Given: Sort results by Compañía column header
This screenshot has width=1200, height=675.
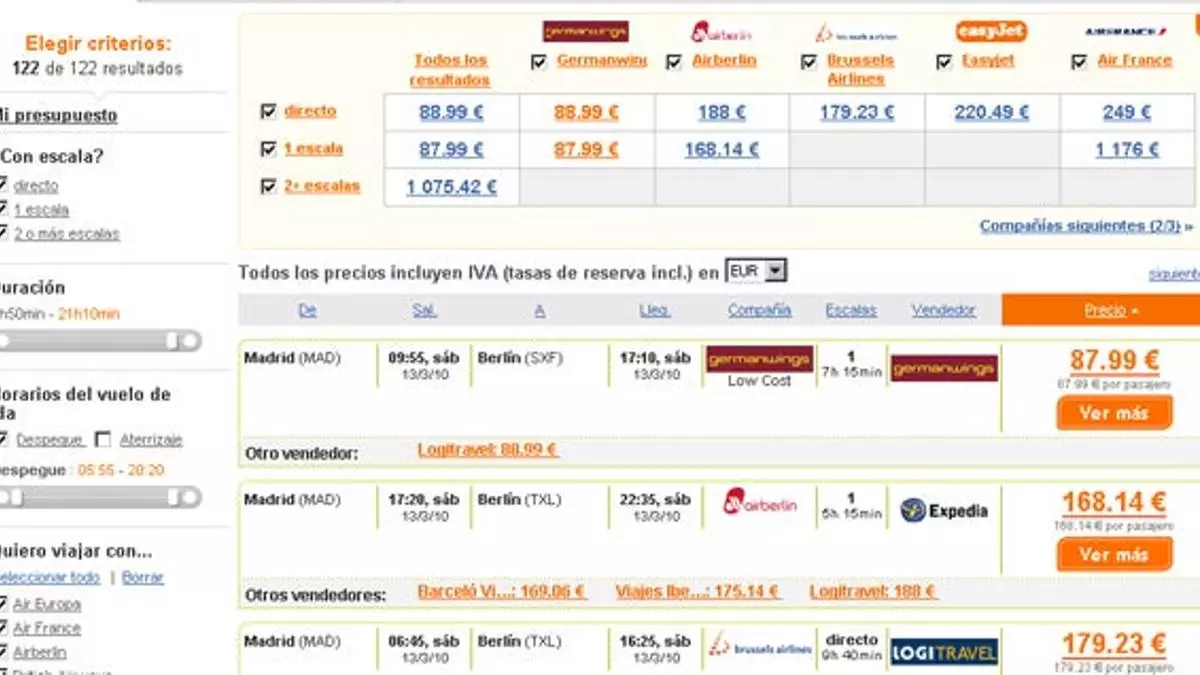Looking at the screenshot, I should point(759,311).
